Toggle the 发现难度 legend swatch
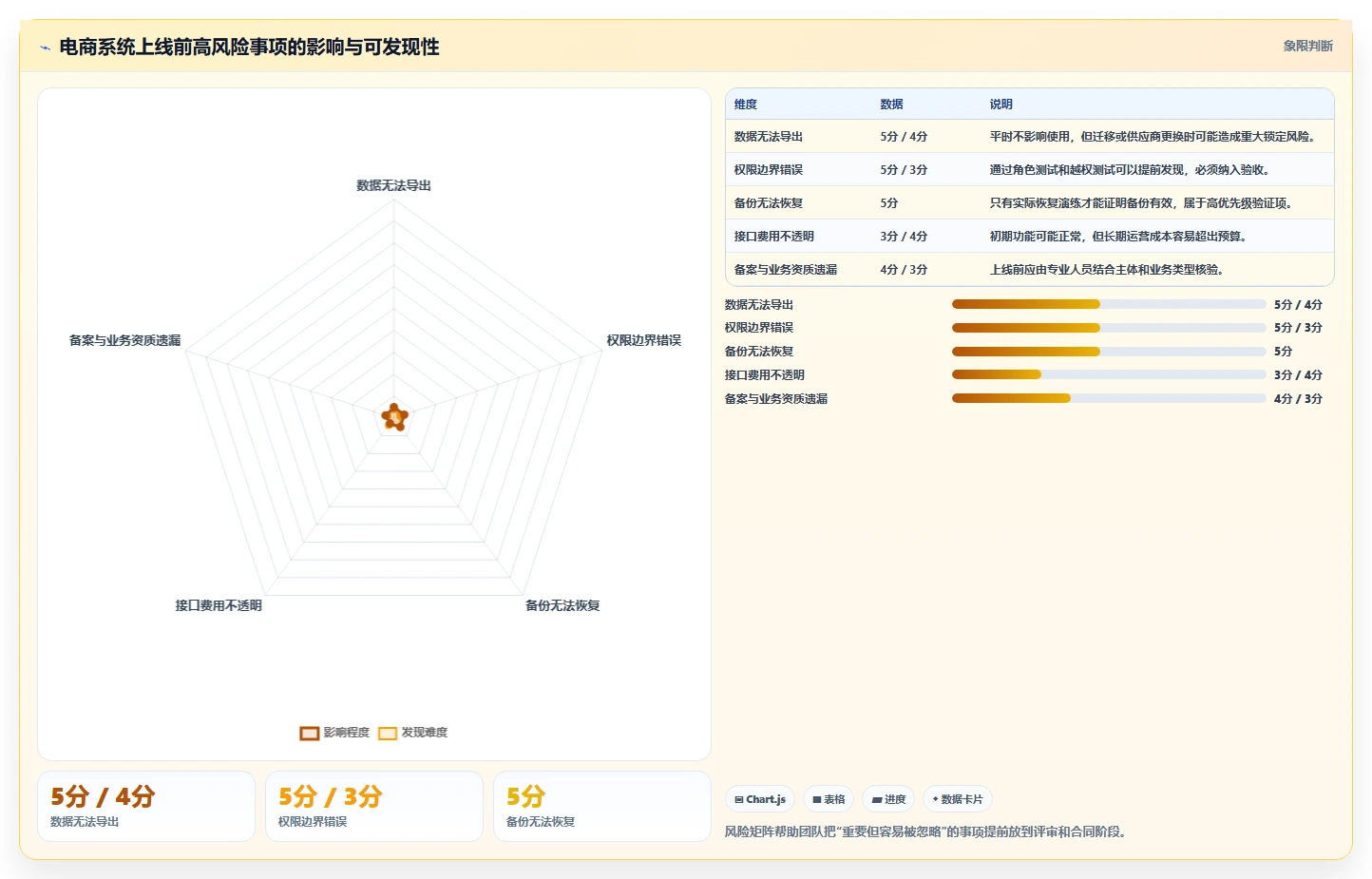Screen dimensions: 1372x879 click(x=387, y=733)
